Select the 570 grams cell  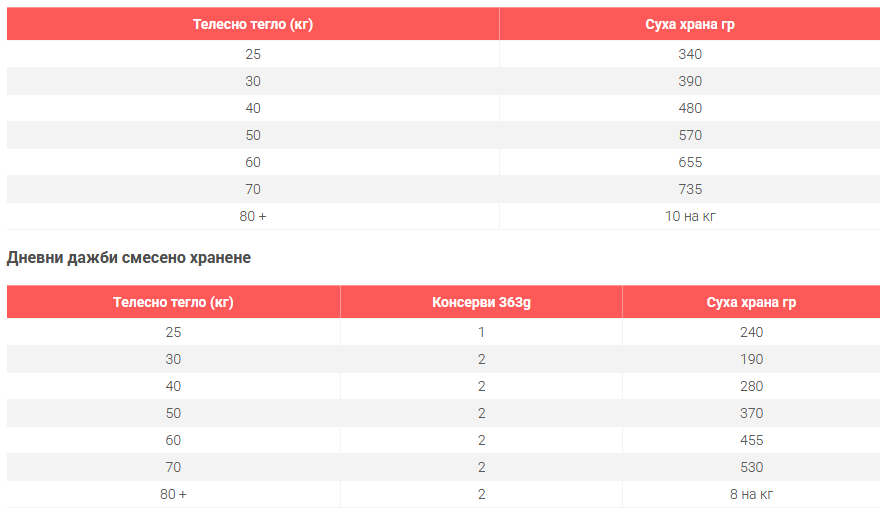click(690, 135)
